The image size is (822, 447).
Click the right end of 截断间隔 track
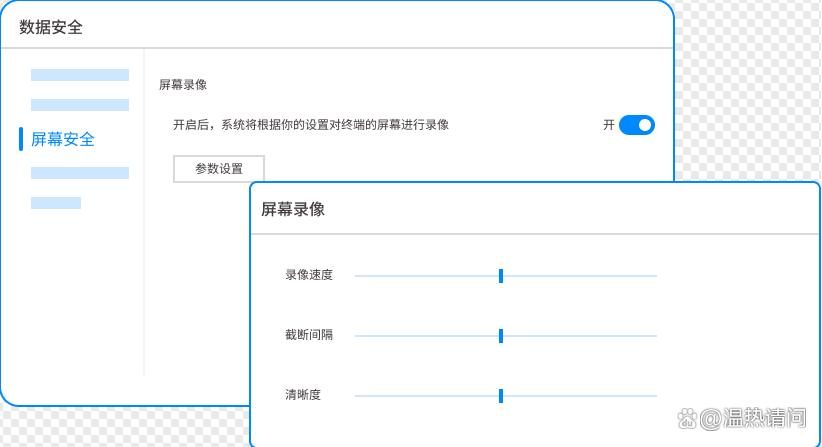click(655, 335)
